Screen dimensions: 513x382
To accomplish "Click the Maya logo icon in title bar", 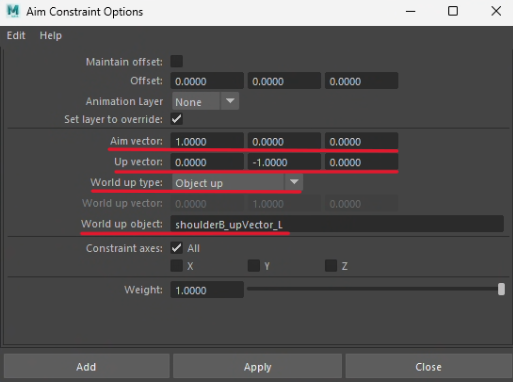I will click(13, 11).
